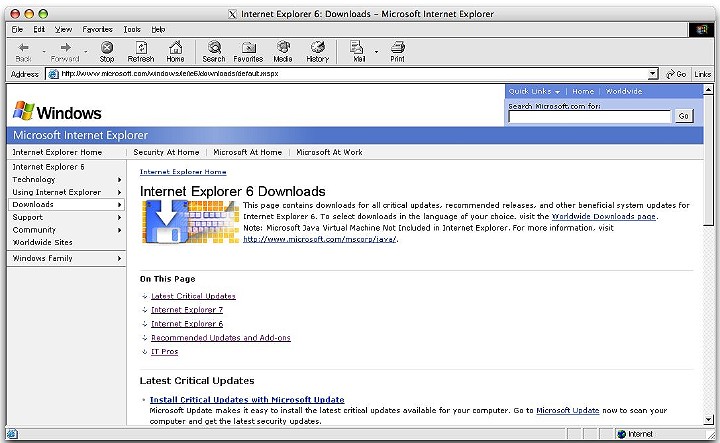Open the Microsoft At Home tab

(248, 152)
